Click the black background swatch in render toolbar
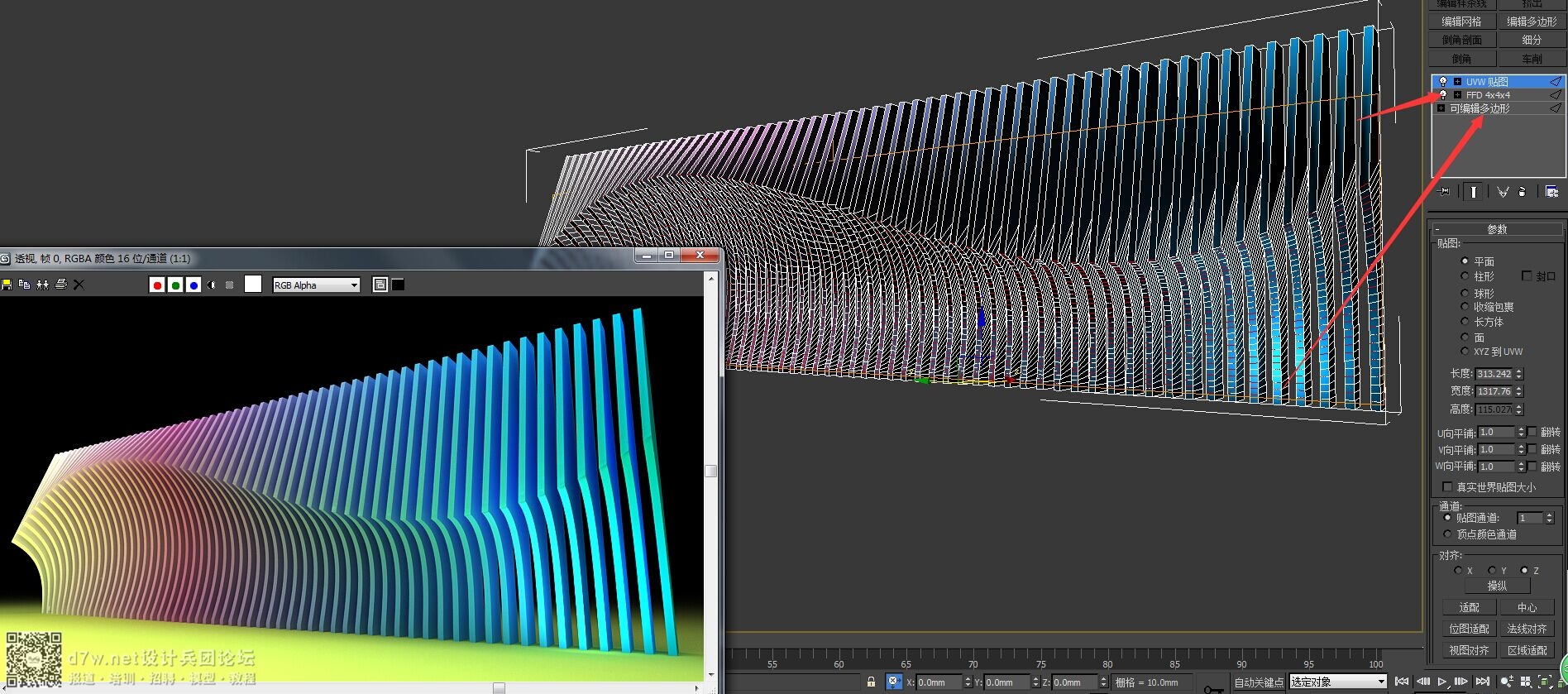This screenshot has width=1568, height=694. click(398, 285)
